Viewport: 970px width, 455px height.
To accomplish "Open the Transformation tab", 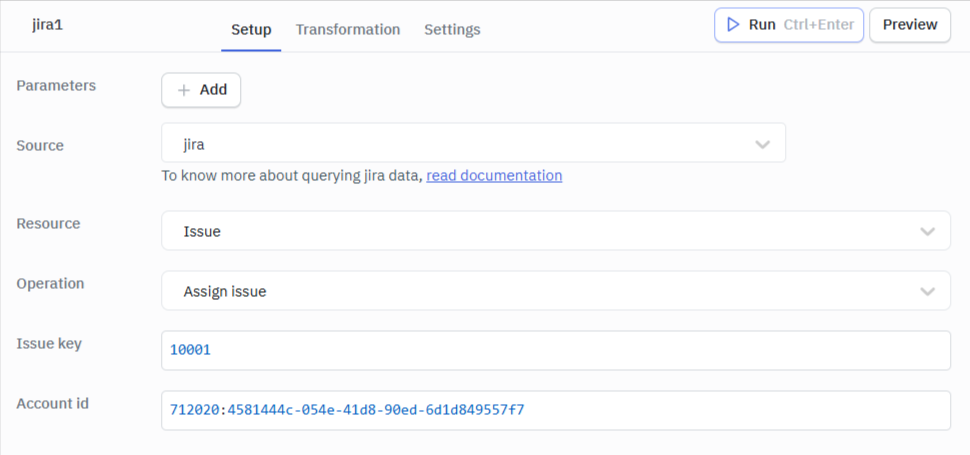I will click(348, 29).
